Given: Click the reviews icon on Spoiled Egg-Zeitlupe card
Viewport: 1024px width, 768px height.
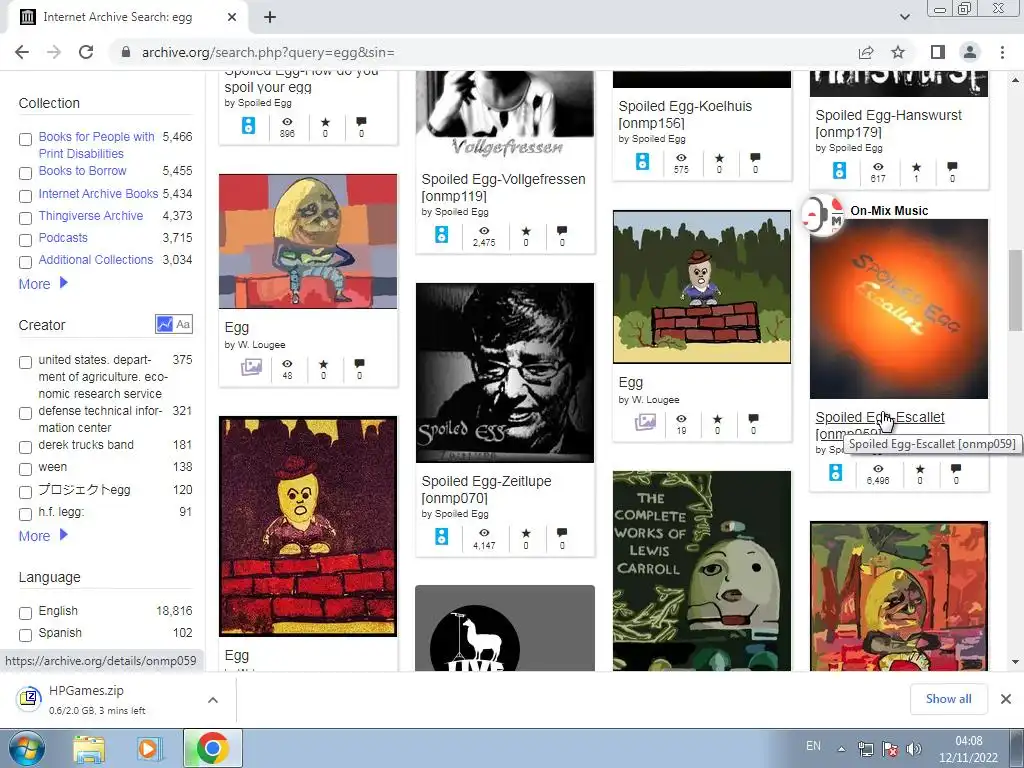Looking at the screenshot, I should (562, 533).
